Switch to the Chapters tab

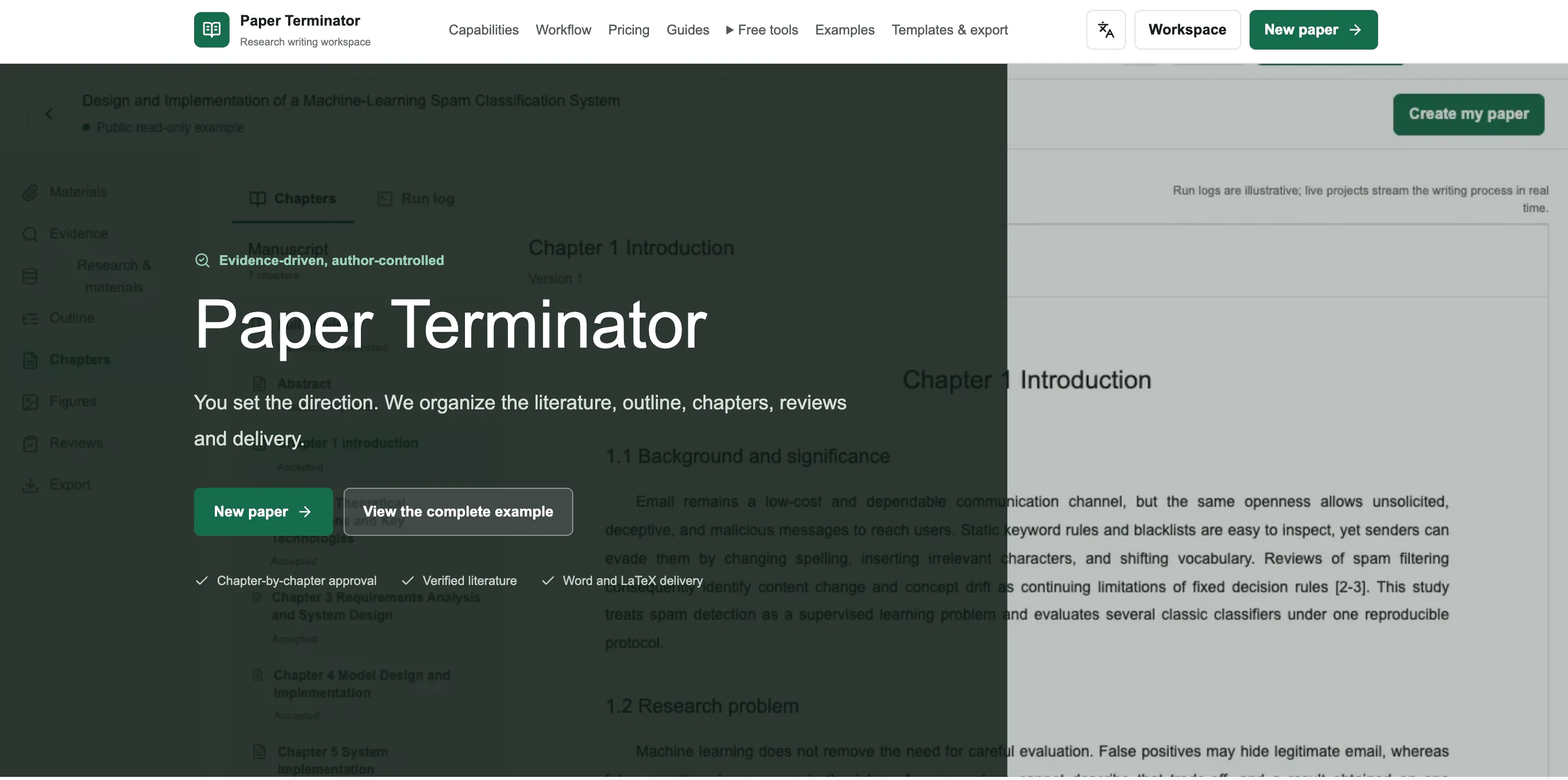293,199
